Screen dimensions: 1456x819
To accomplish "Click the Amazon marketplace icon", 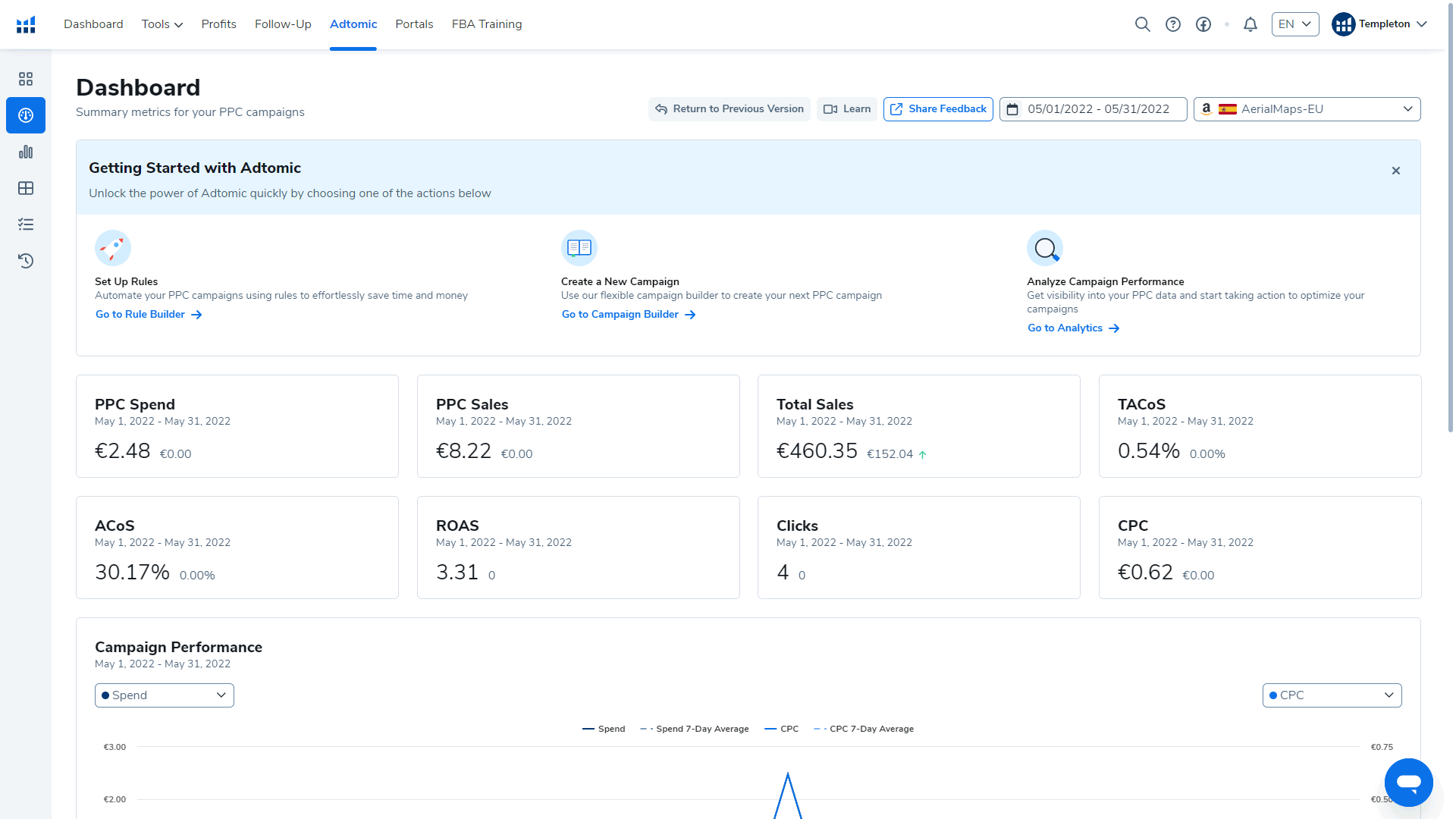I will coord(1207,109).
